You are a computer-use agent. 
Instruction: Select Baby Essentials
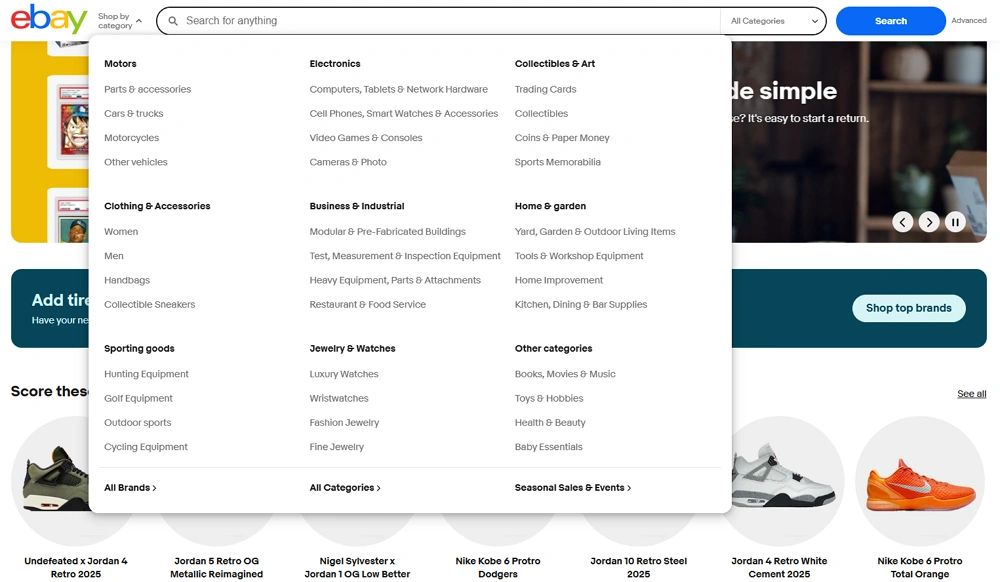(548, 447)
